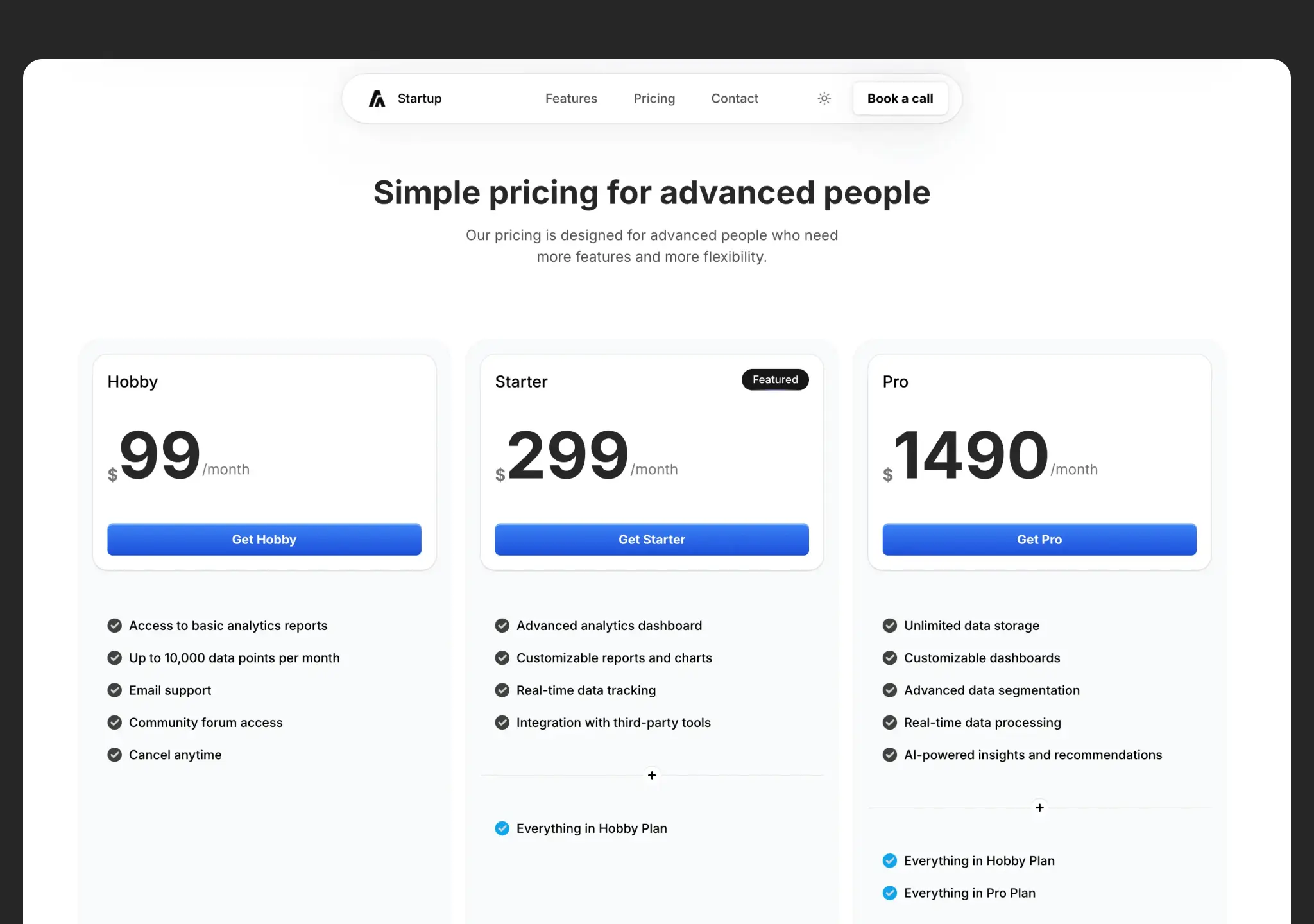Open the Features nav link
This screenshot has width=1314, height=924.
click(571, 98)
